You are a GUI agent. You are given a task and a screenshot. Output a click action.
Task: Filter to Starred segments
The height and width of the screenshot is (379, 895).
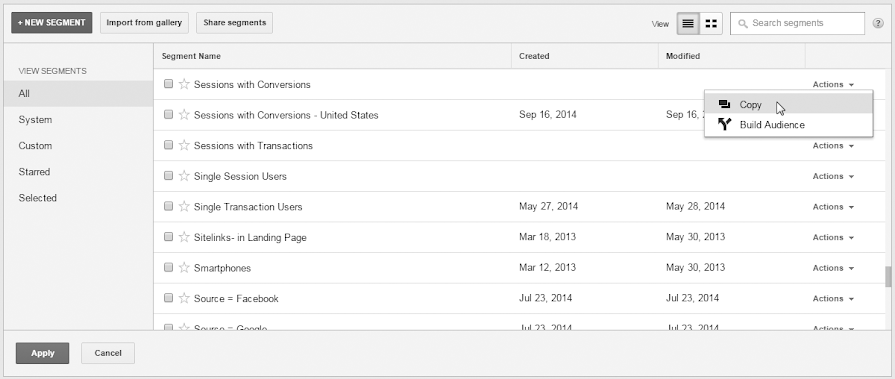(78, 172)
